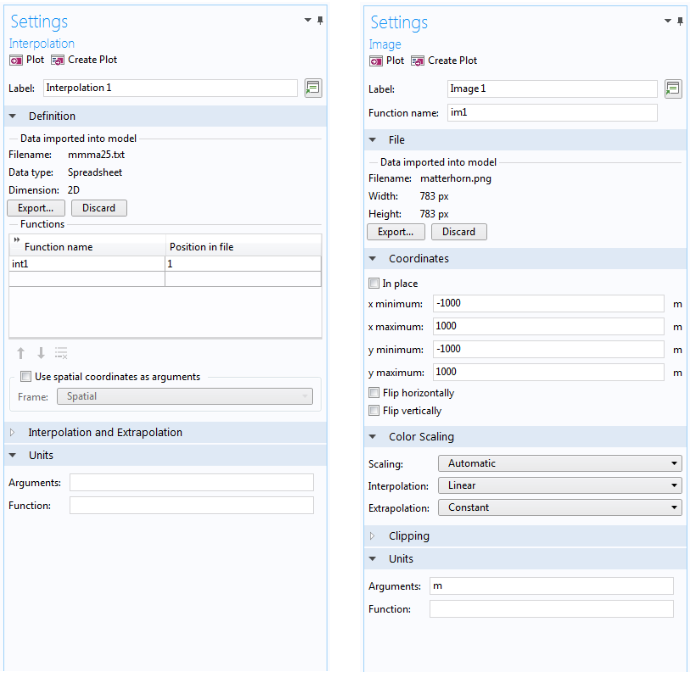Open Image settings panel menu arrow
693x675 pixels.
[x=667, y=21]
